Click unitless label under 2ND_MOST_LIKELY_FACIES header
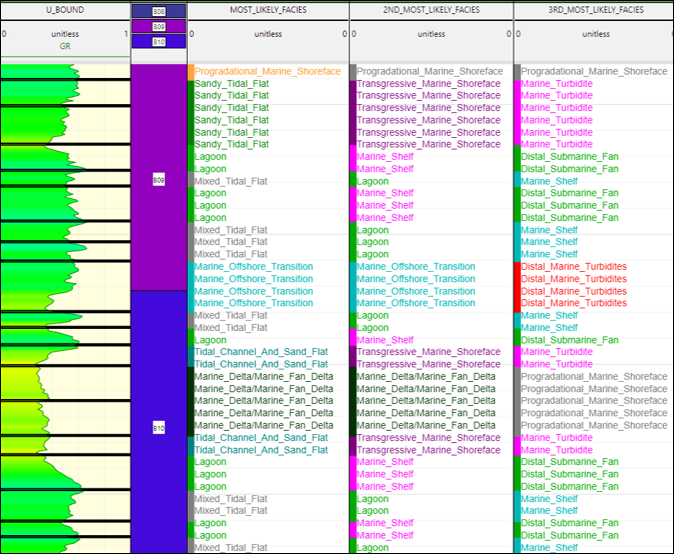This screenshot has width=674, height=554. (x=431, y=34)
